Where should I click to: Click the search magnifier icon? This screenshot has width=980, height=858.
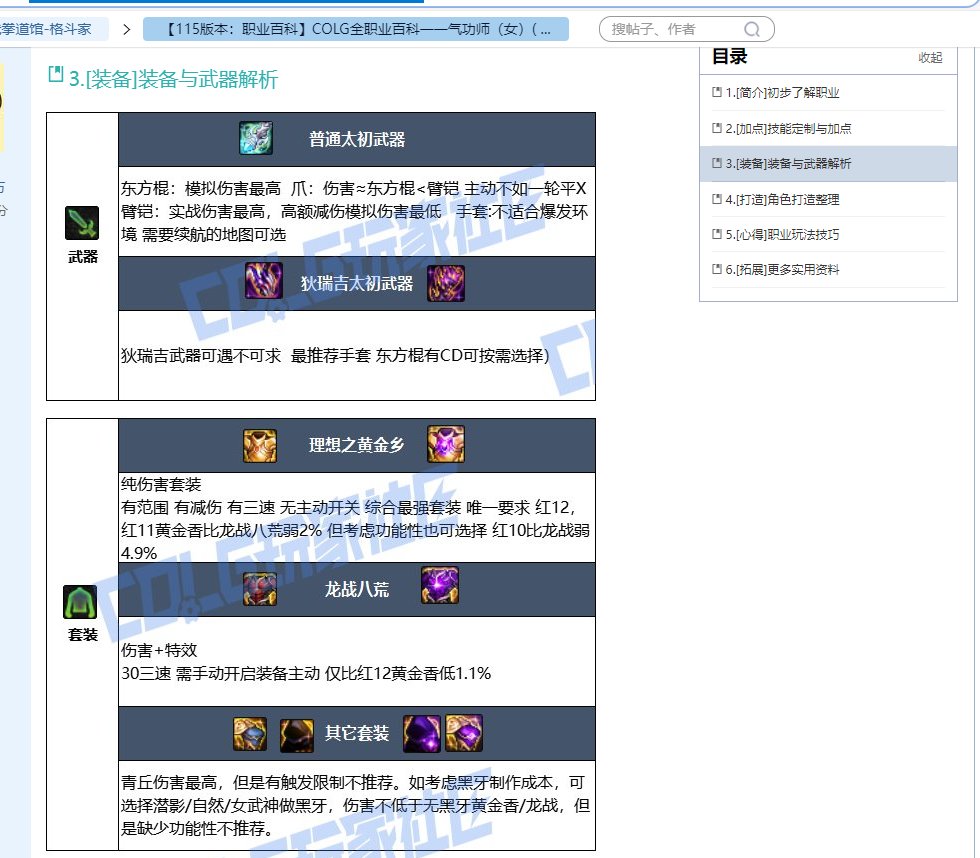[752, 29]
